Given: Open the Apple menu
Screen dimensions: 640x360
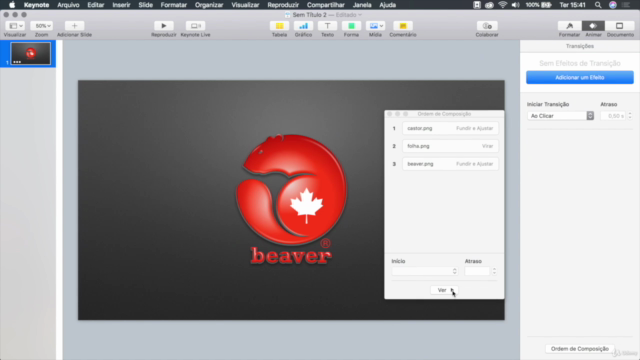Looking at the screenshot, I should tap(12, 5).
